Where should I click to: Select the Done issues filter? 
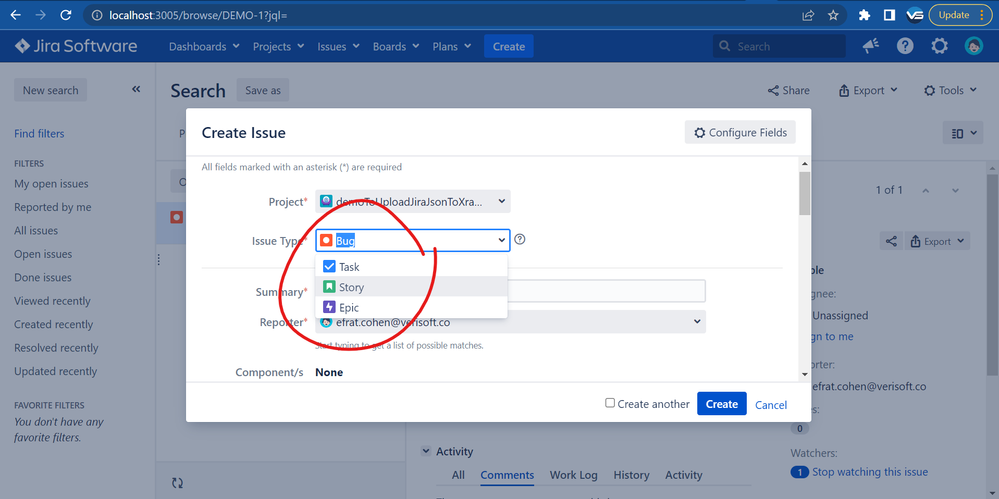click(x=43, y=278)
